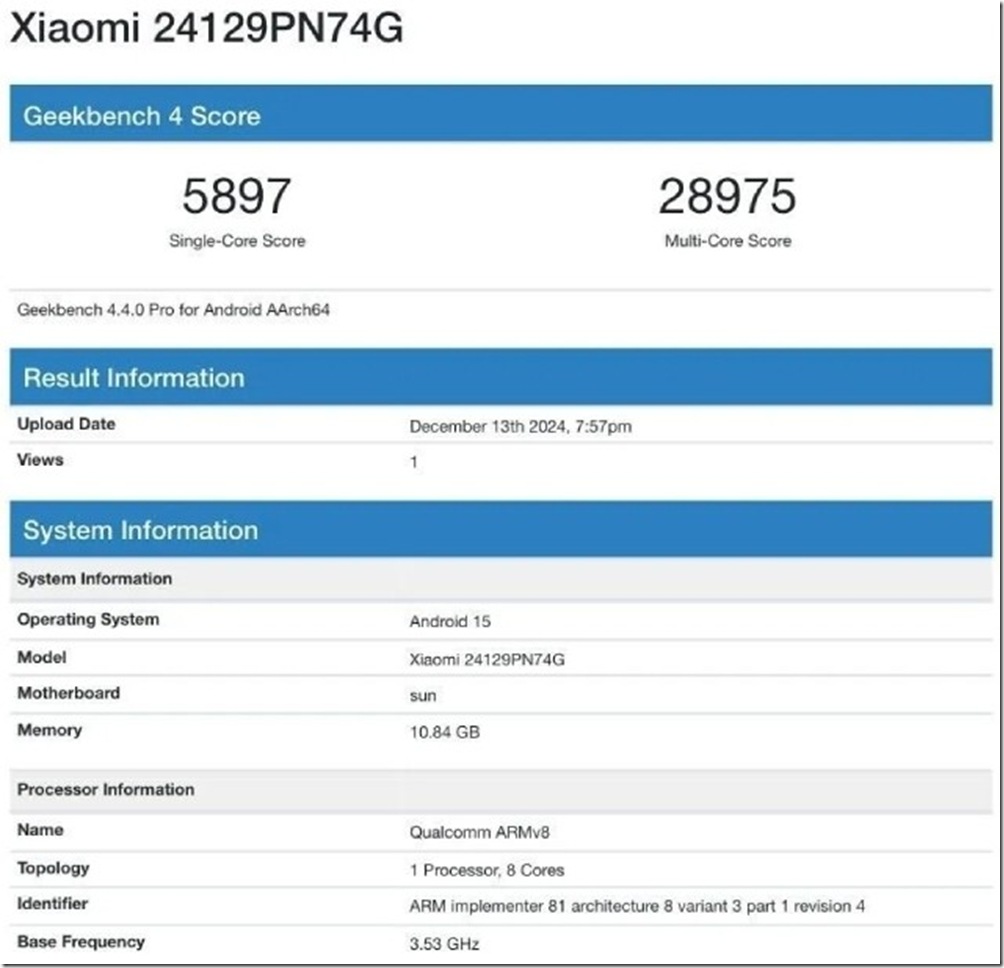Select the ARM implementer 81 identifier value
The height and width of the screenshot is (968, 1004).
click(x=637, y=907)
